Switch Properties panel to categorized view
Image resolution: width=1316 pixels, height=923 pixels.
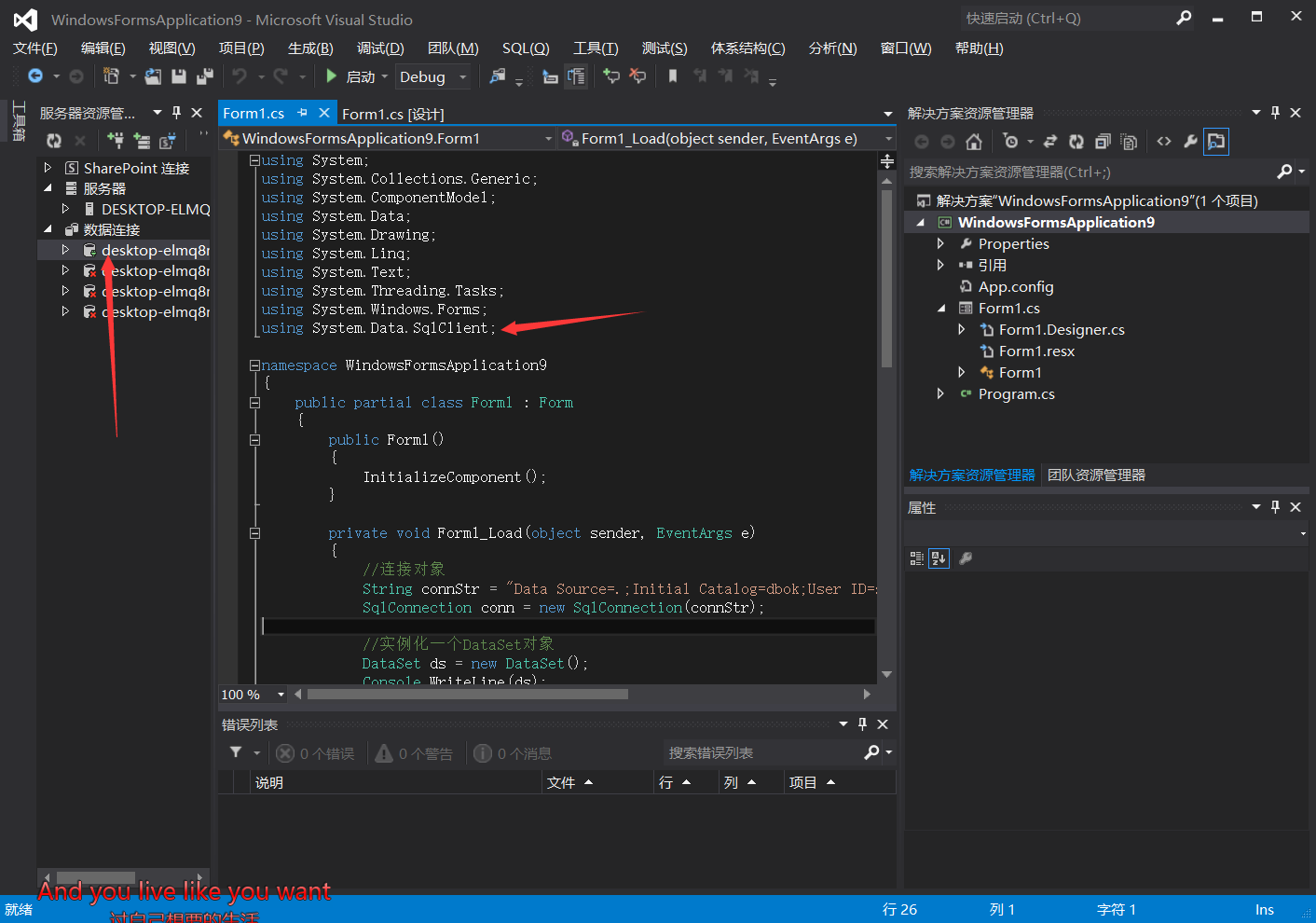pyautogui.click(x=916, y=558)
